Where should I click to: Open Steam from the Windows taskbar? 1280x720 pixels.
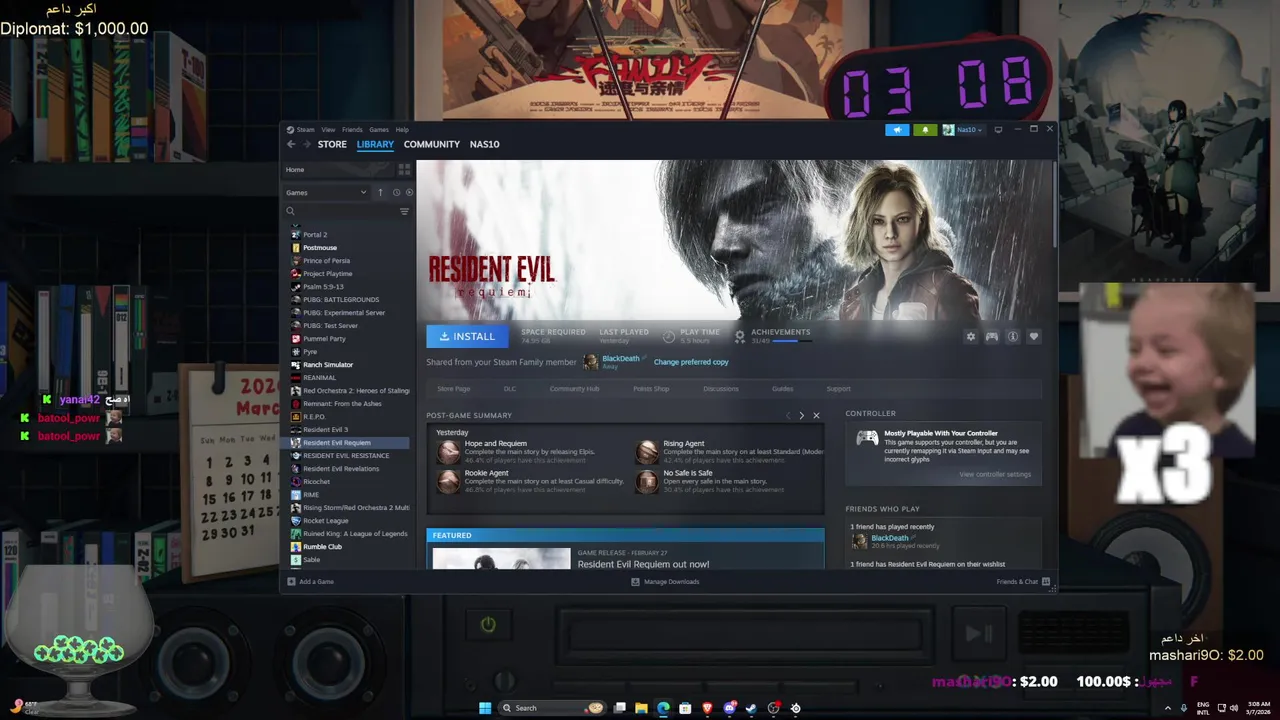(751, 708)
